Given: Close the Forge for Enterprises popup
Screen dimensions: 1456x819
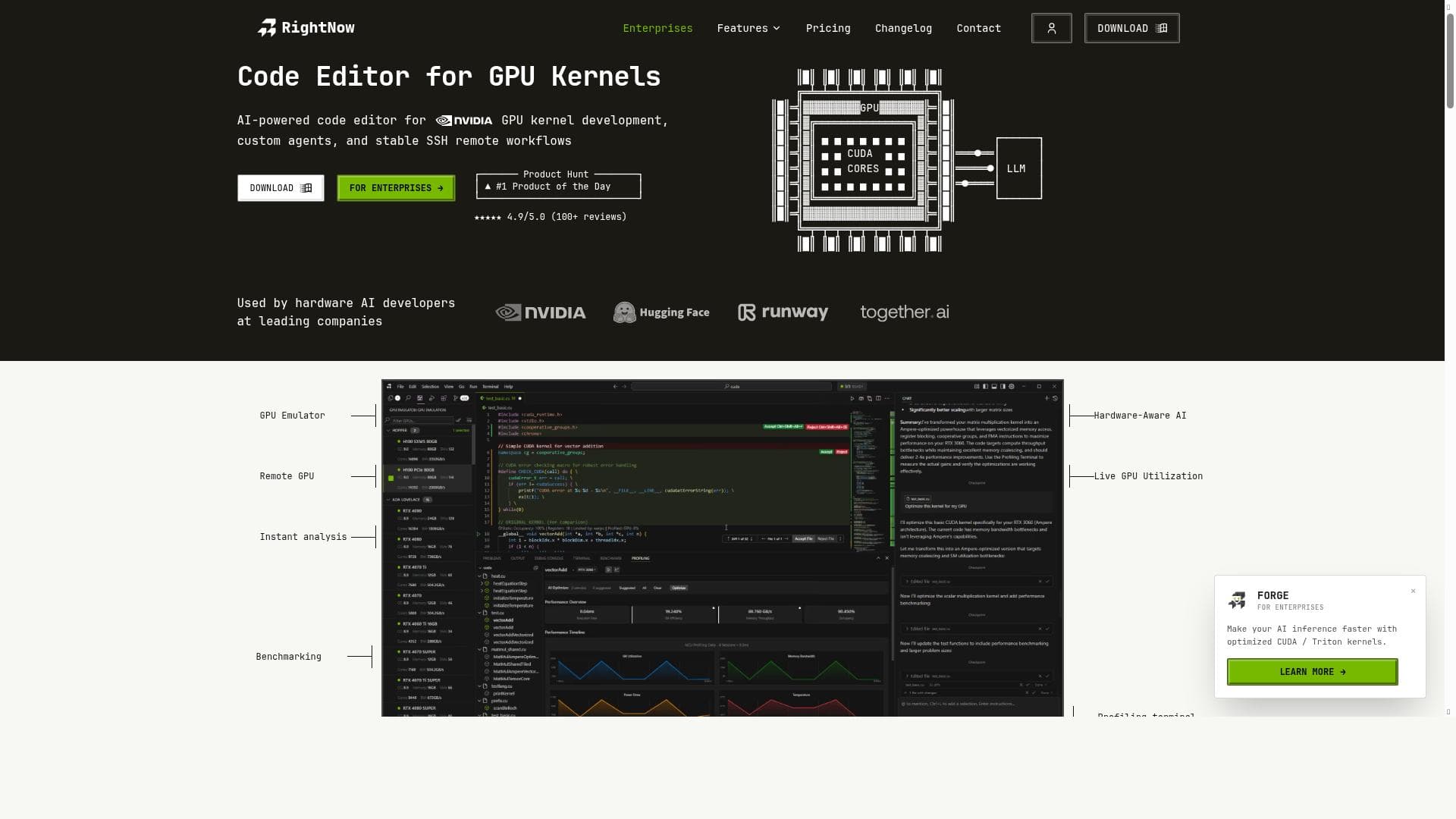Looking at the screenshot, I should coord(1413,591).
